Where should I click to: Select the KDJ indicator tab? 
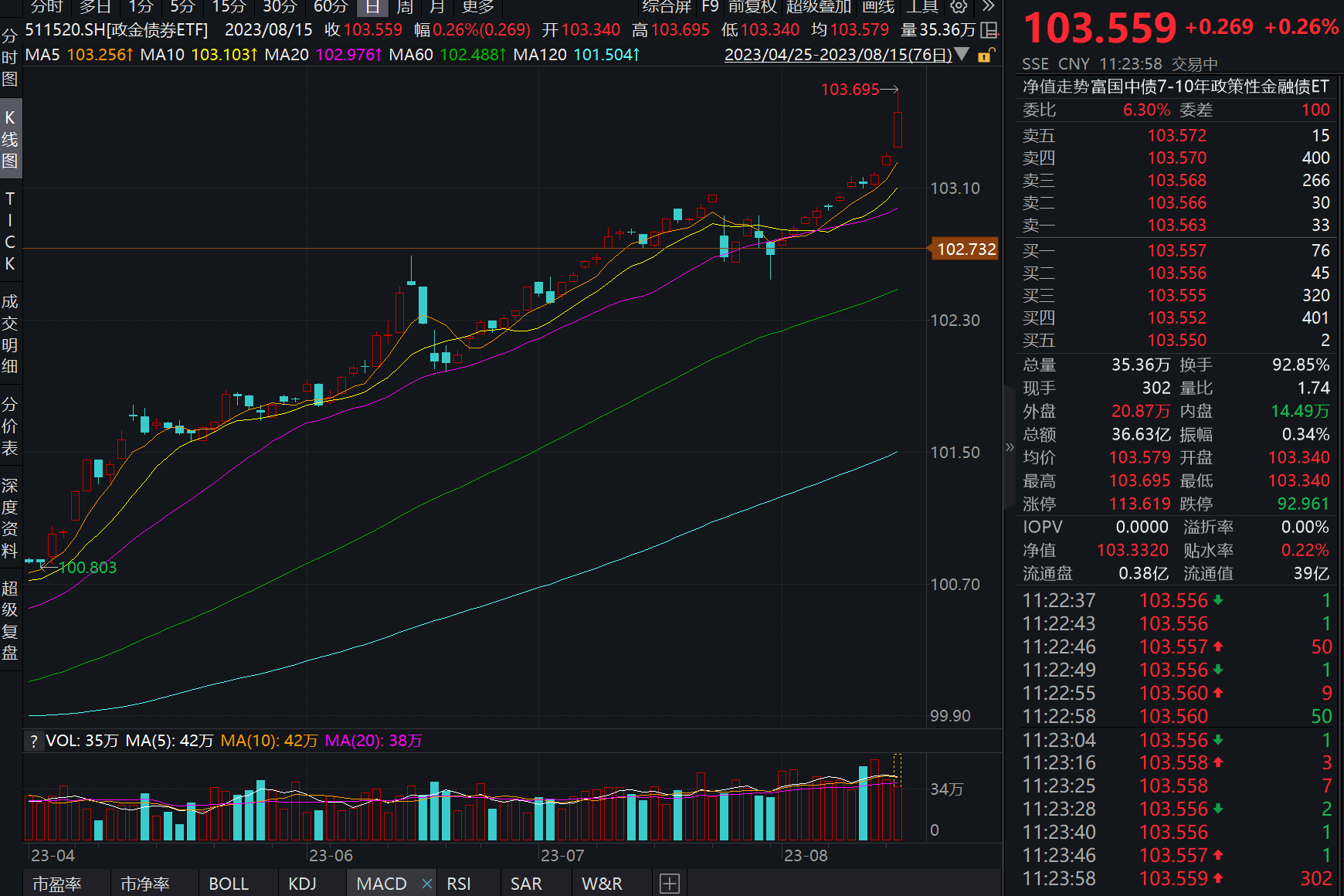302,884
